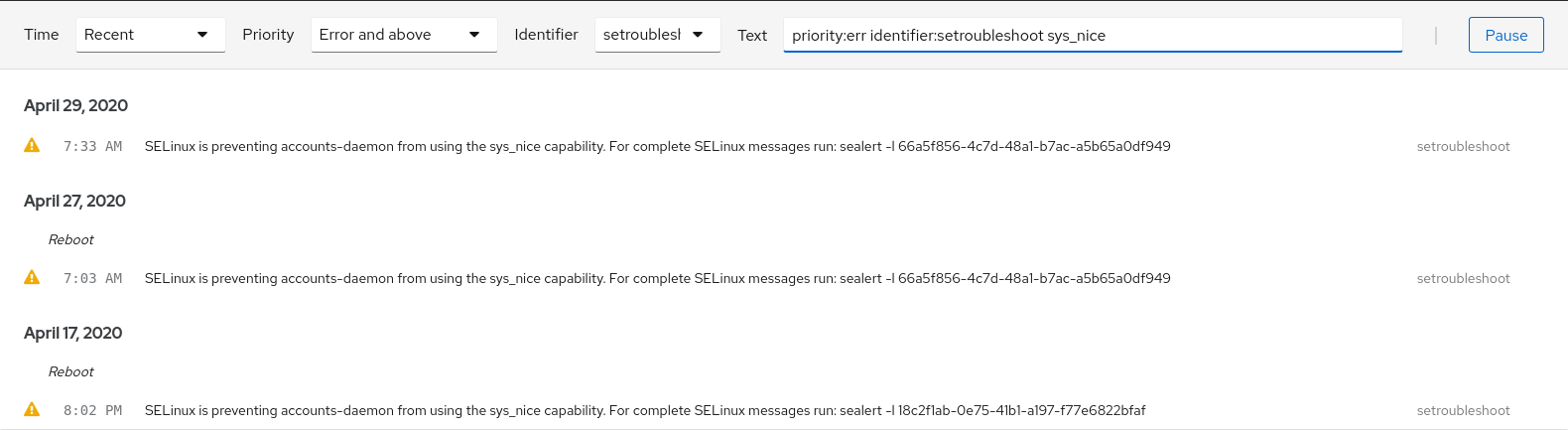The height and width of the screenshot is (430, 1568).
Task: Click the Time dropdown caret arrow
Action: point(202,35)
